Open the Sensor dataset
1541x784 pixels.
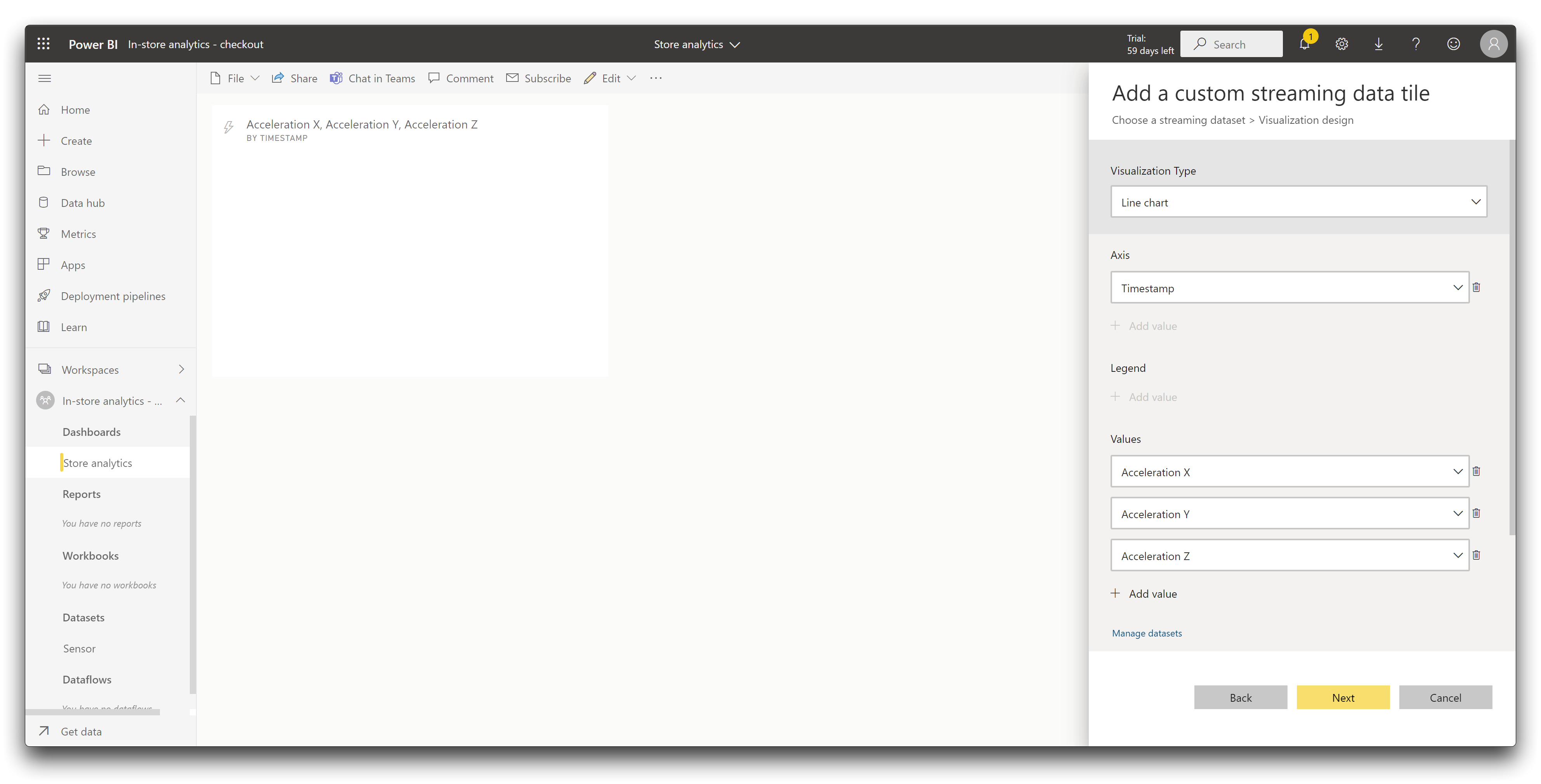click(x=79, y=648)
